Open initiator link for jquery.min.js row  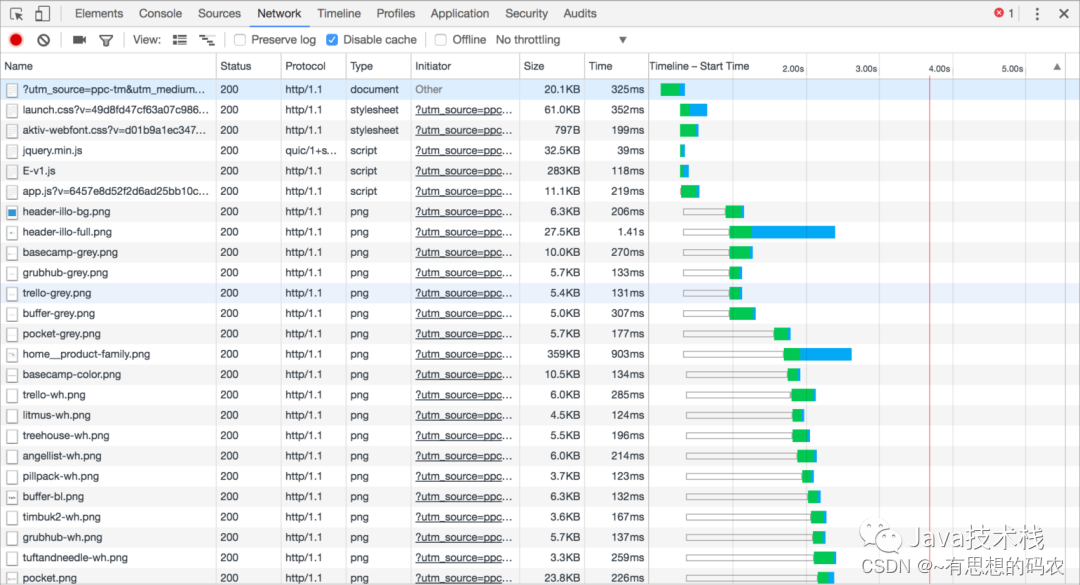464,151
